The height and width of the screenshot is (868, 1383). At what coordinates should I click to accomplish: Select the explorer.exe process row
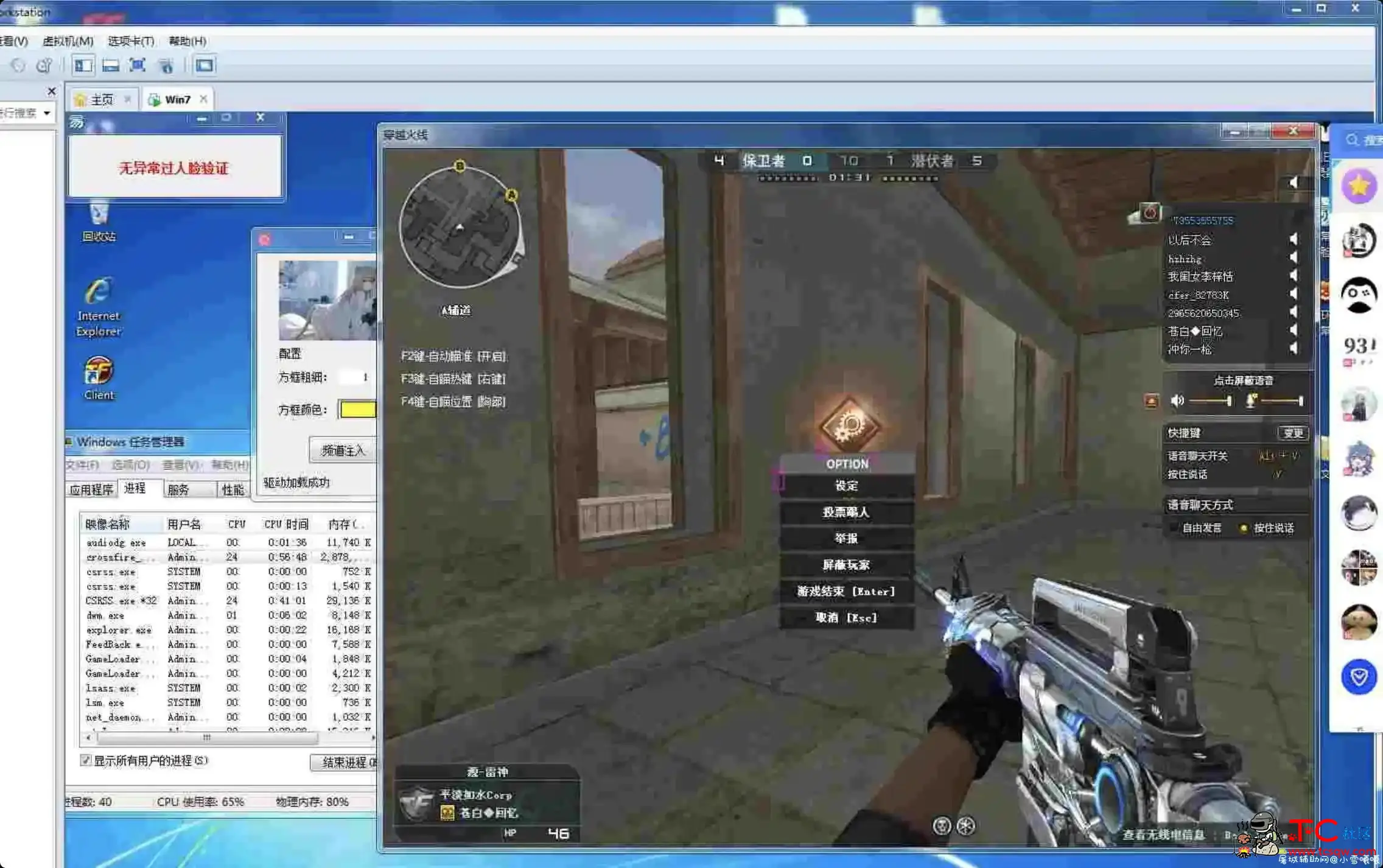[228, 630]
